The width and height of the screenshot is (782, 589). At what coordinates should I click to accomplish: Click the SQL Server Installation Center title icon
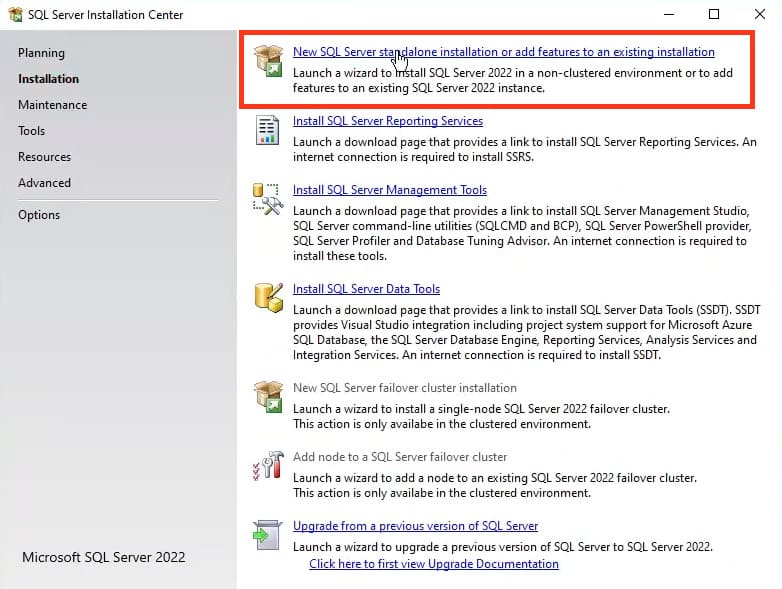(15, 14)
